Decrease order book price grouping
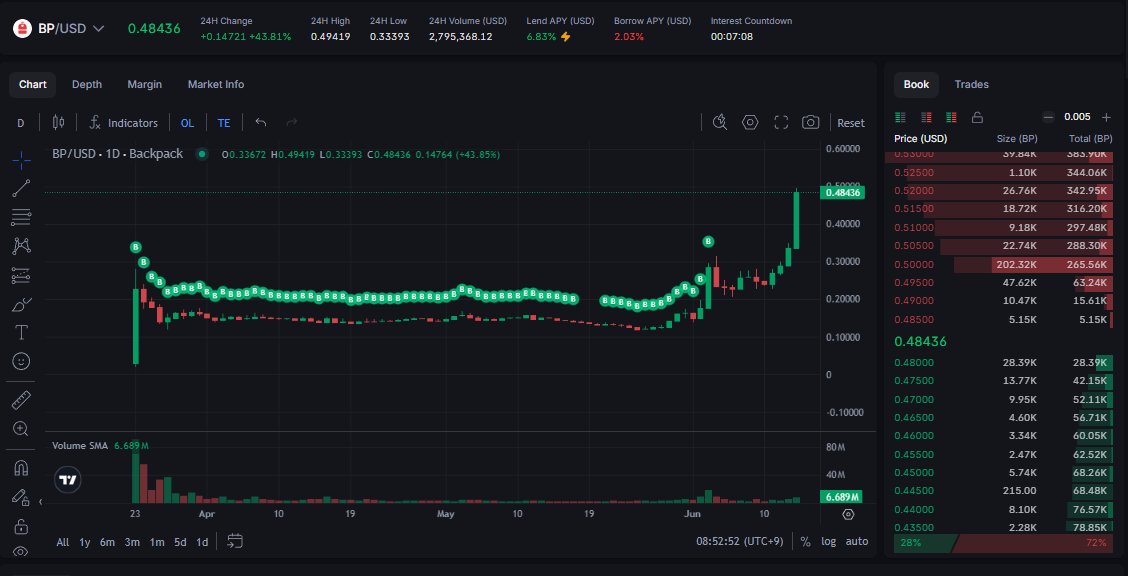 [x=1049, y=117]
